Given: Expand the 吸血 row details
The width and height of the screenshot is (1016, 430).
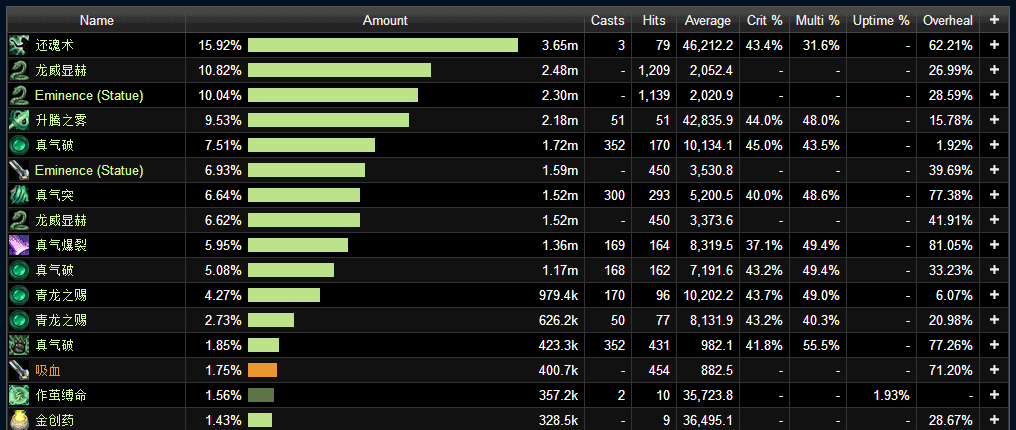Looking at the screenshot, I should point(995,370).
